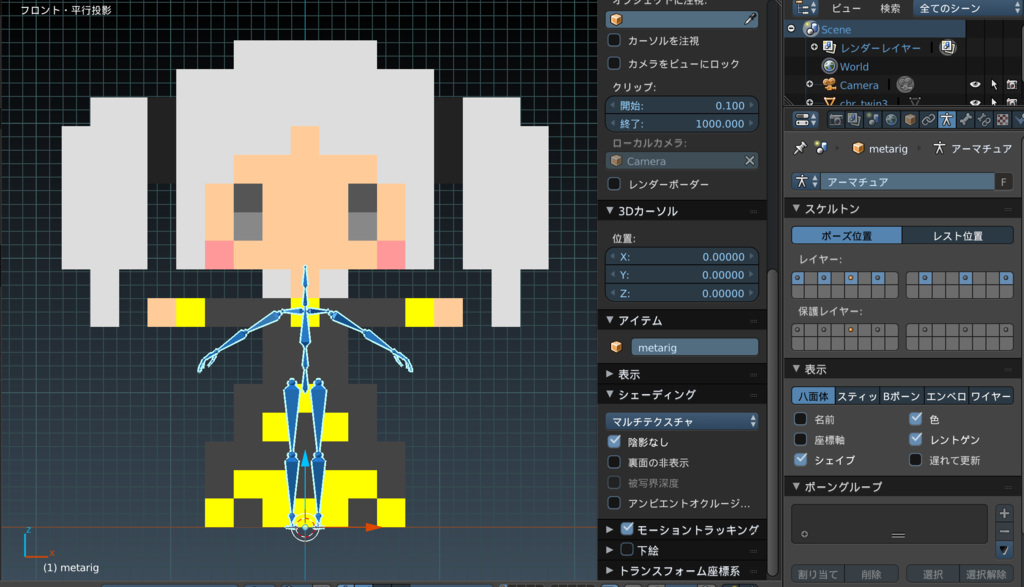1024x587 pixels.
Task: Click the eyedropper in the object focus field
Action: coord(750,20)
